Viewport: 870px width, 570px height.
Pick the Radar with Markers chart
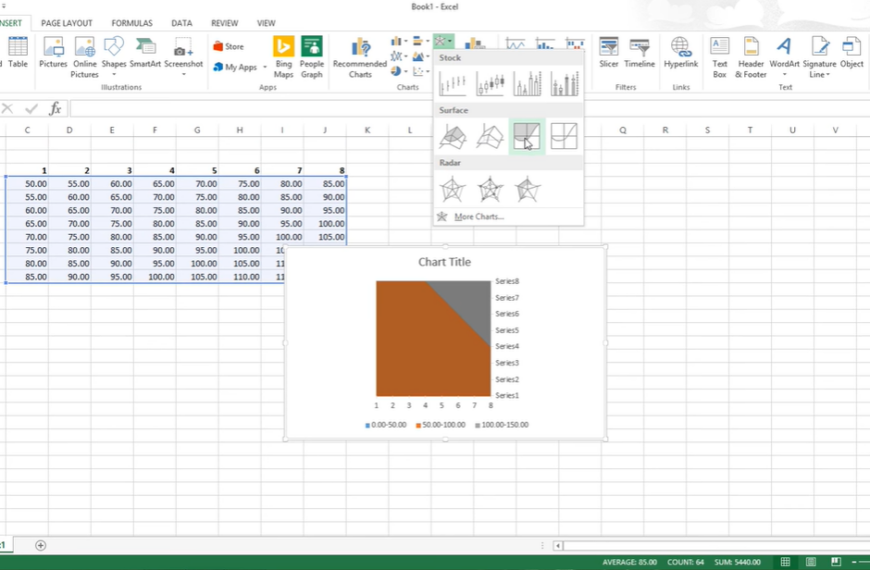click(x=490, y=189)
